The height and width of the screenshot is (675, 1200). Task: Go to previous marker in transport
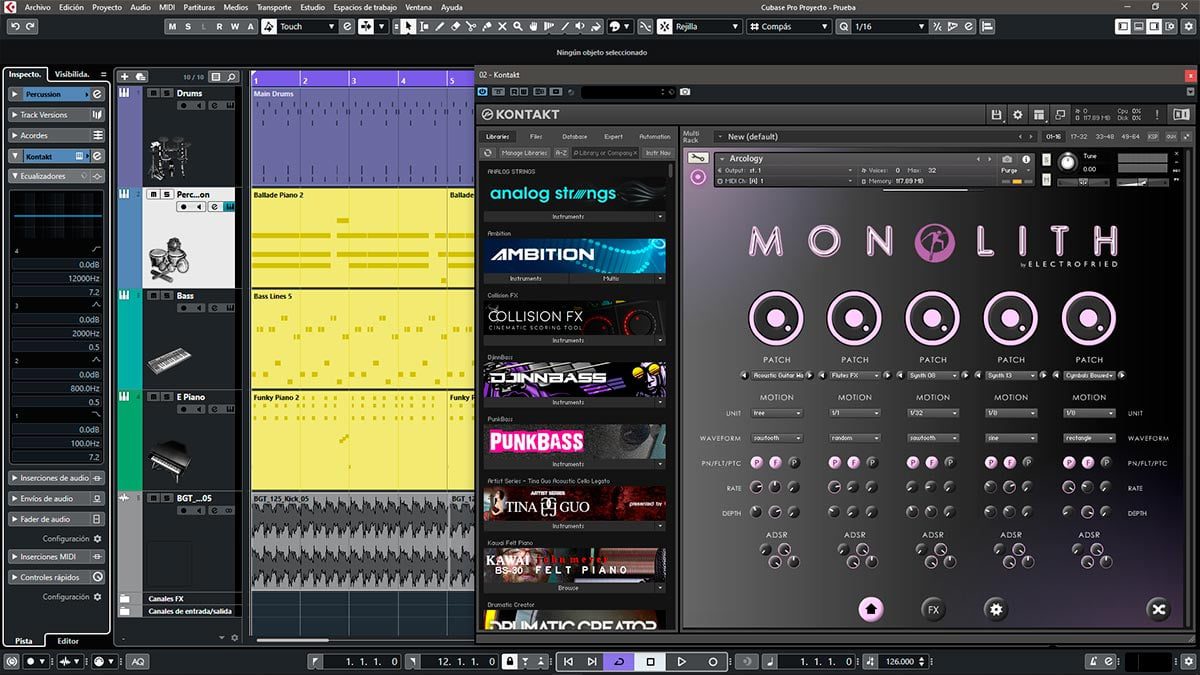point(568,662)
